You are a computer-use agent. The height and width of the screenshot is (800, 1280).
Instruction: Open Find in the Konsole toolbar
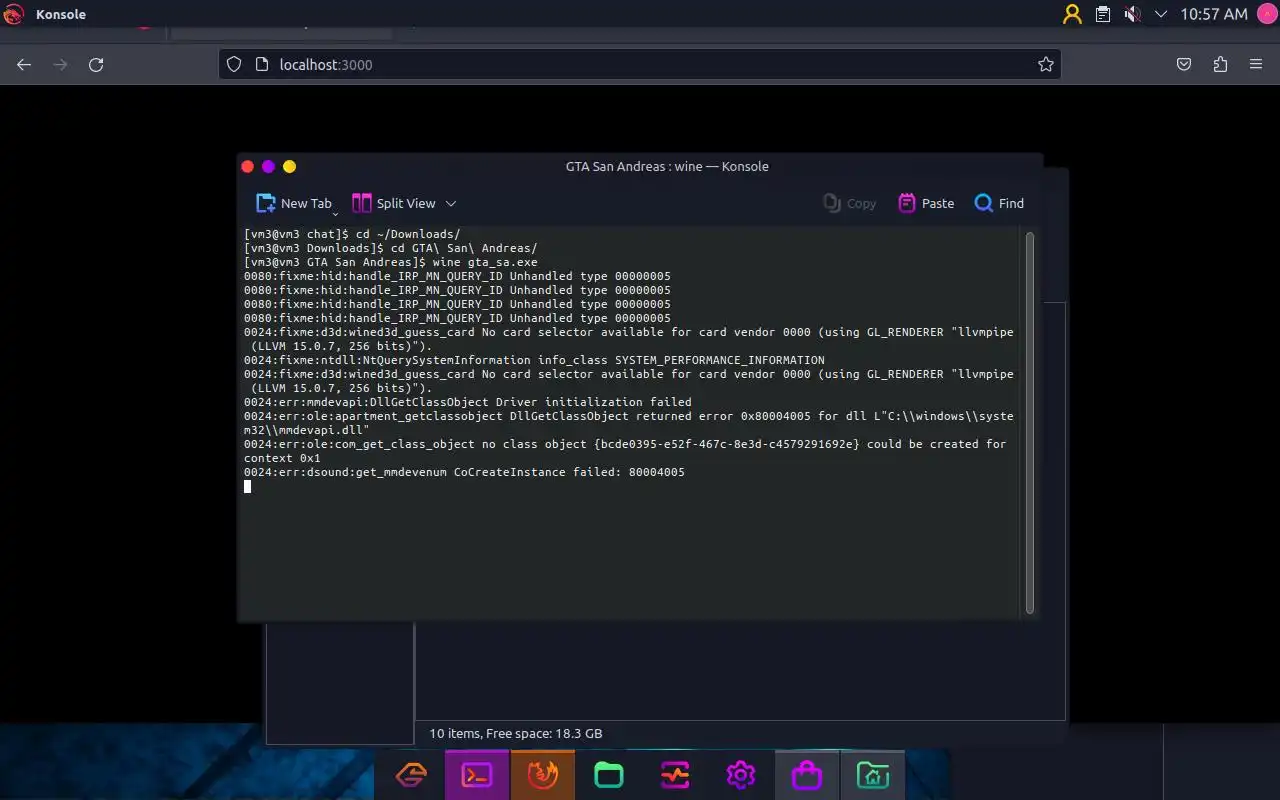point(999,203)
